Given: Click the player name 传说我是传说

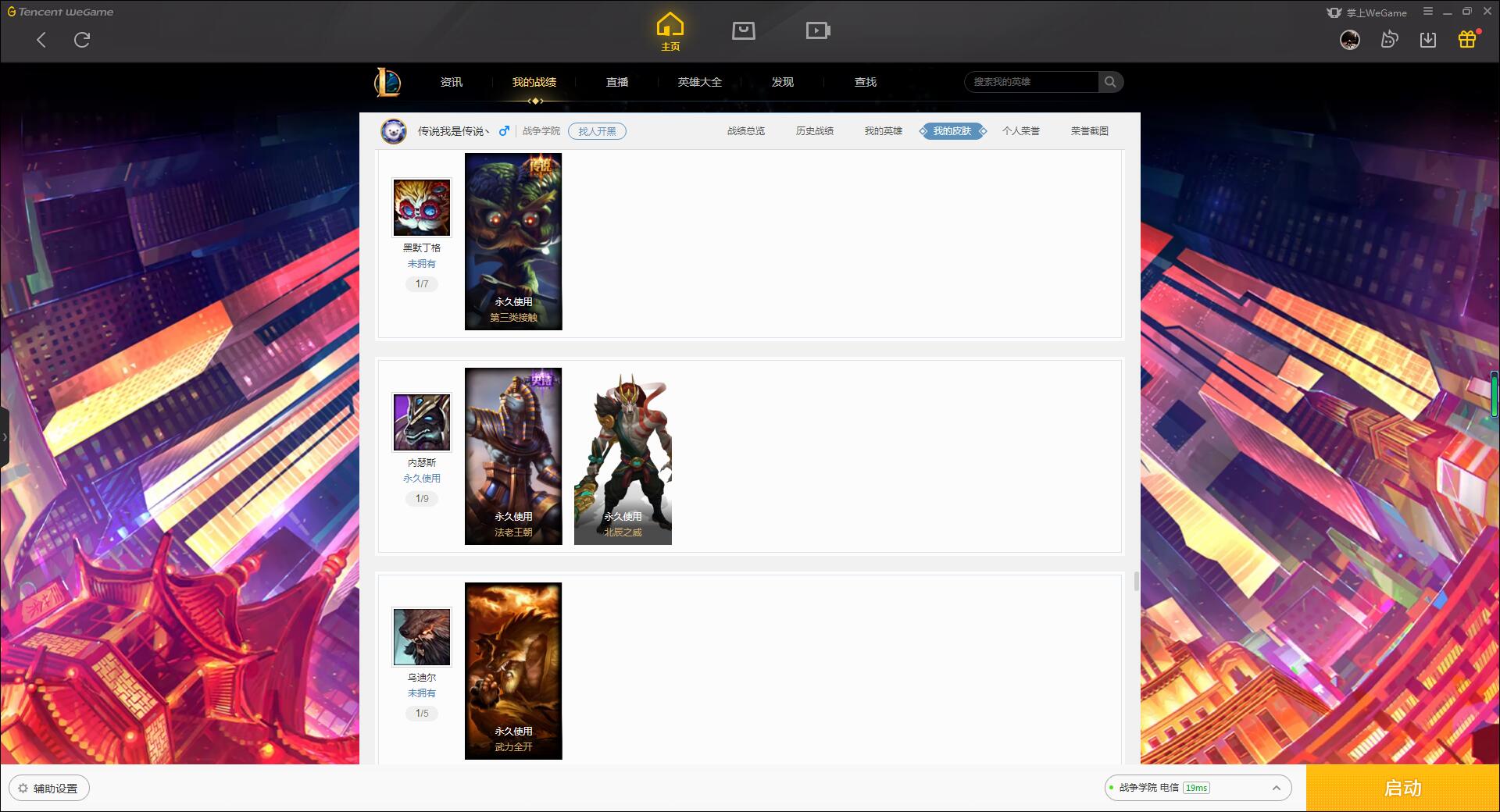Looking at the screenshot, I should (x=453, y=131).
